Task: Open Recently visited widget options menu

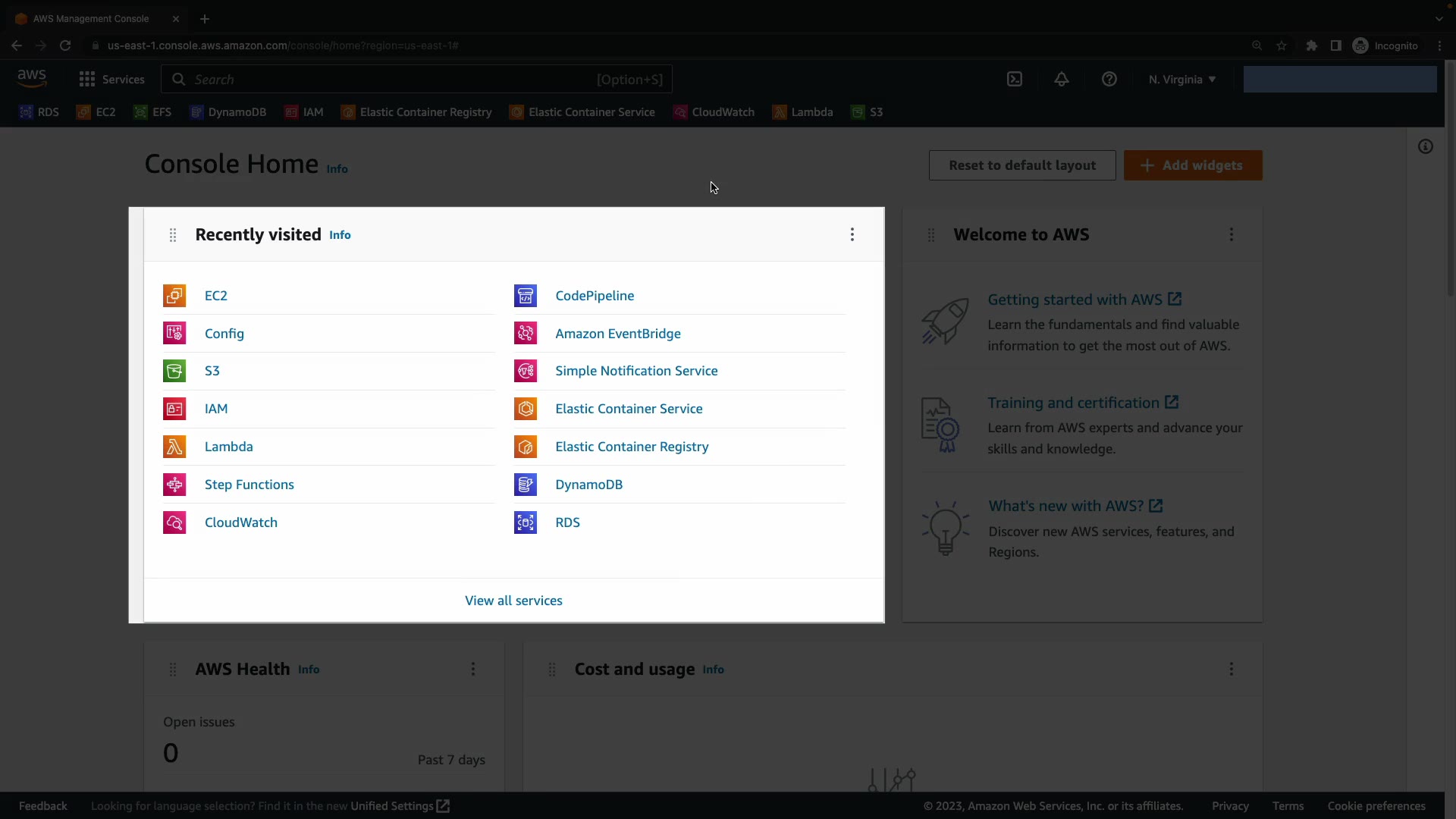Action: point(852,234)
